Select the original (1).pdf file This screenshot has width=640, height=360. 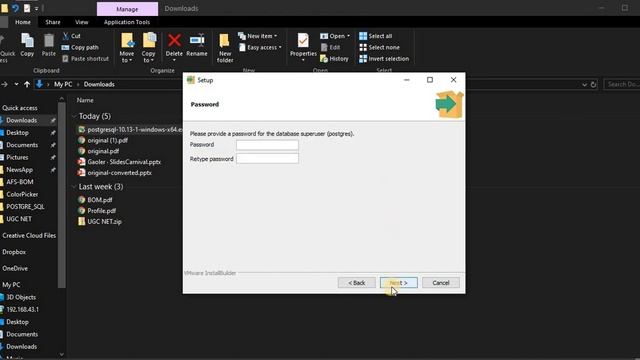(103, 140)
